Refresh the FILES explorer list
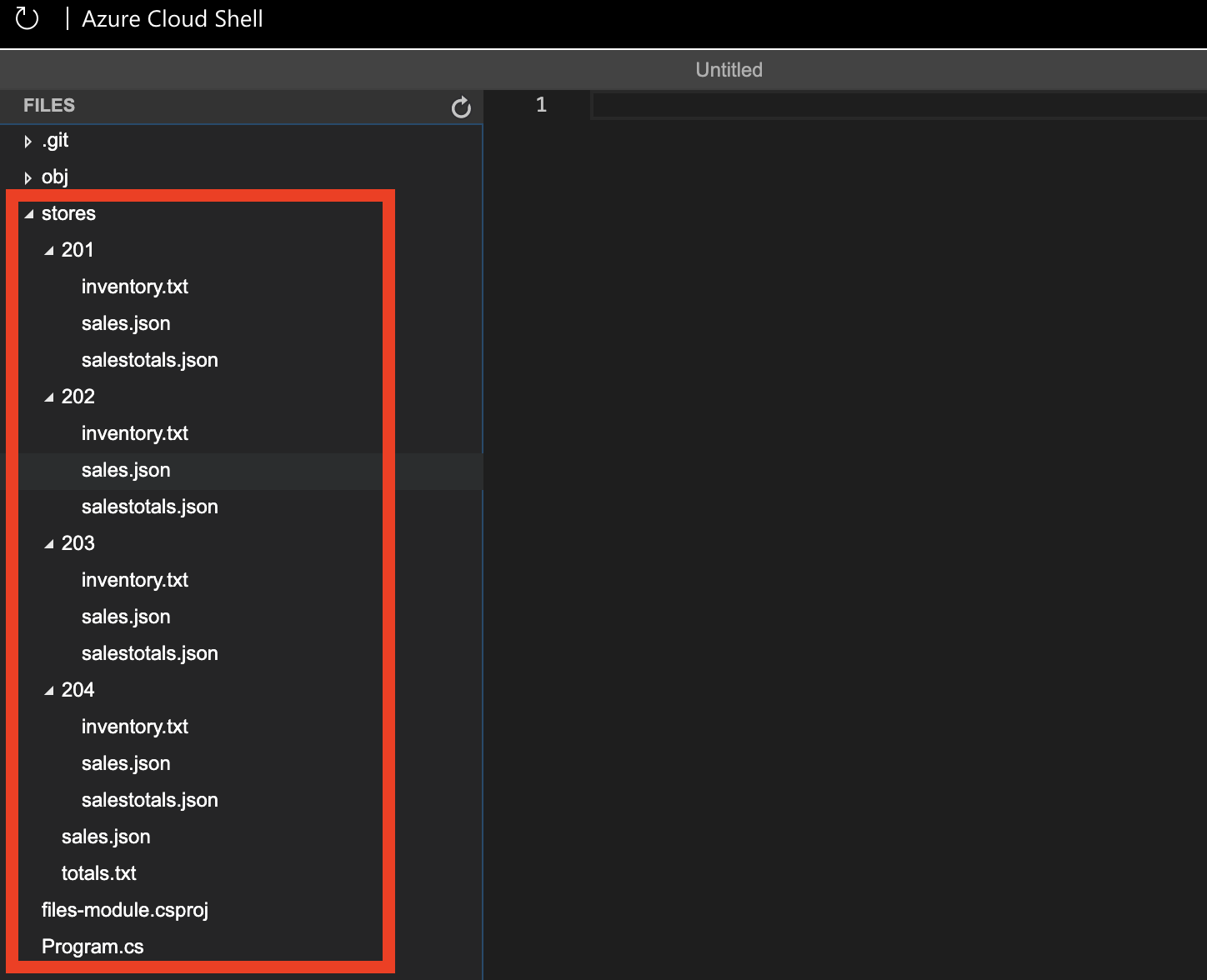The width and height of the screenshot is (1207, 980). point(461,107)
